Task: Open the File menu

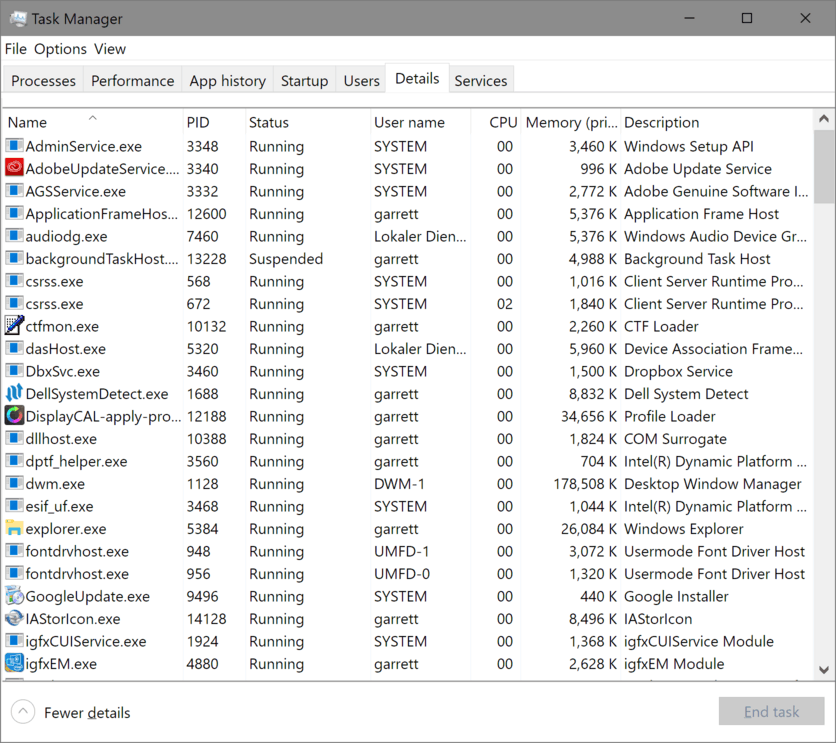Action: pyautogui.click(x=15, y=49)
